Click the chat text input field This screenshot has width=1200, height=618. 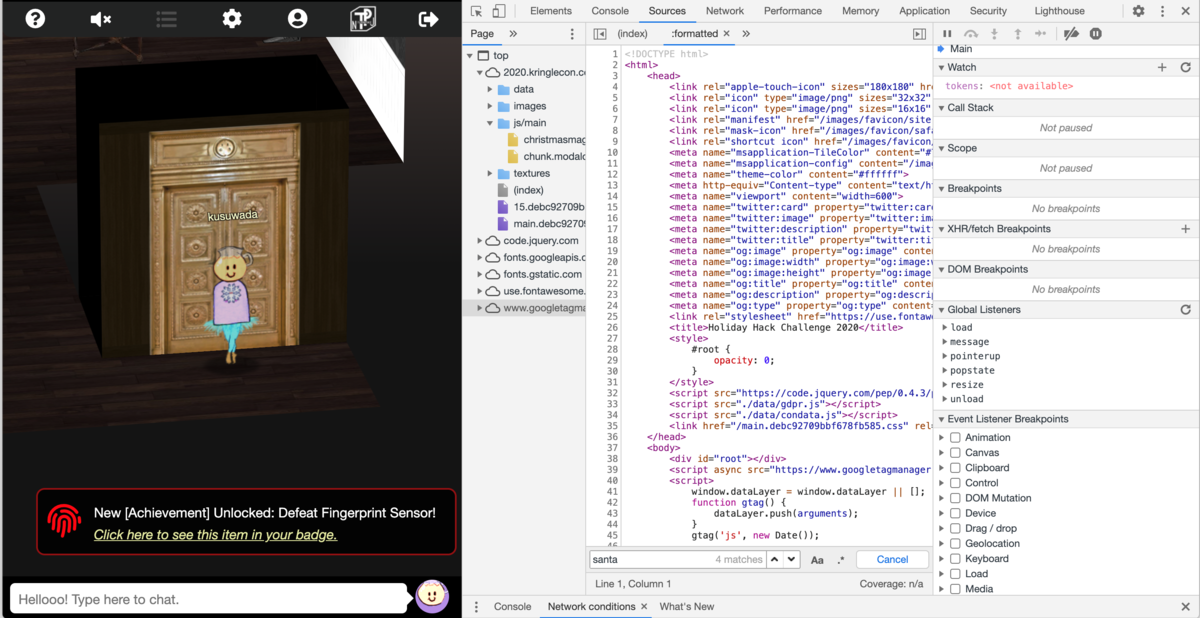(x=209, y=599)
